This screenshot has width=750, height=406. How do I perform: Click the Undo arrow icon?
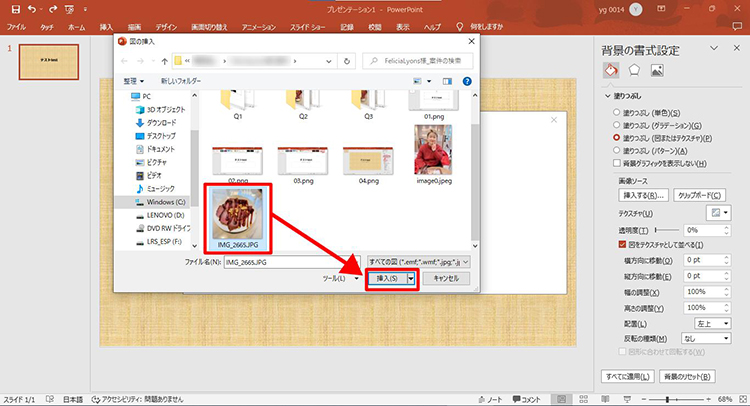[x=31, y=8]
